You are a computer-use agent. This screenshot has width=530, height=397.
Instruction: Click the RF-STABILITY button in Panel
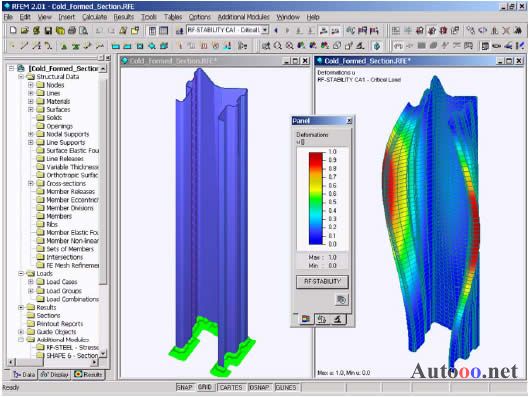322,281
